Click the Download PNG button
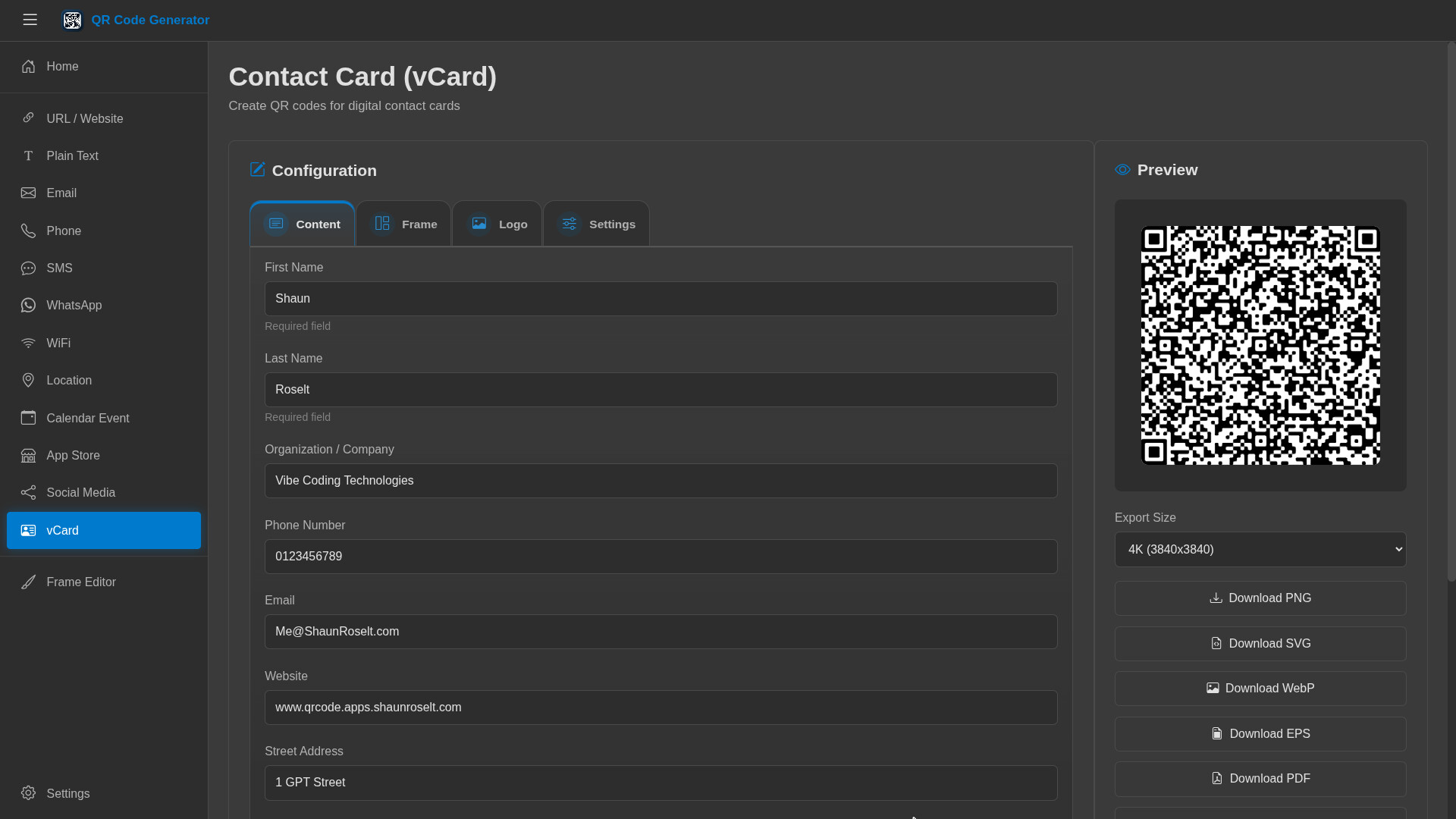1456x819 pixels. 1260,598
